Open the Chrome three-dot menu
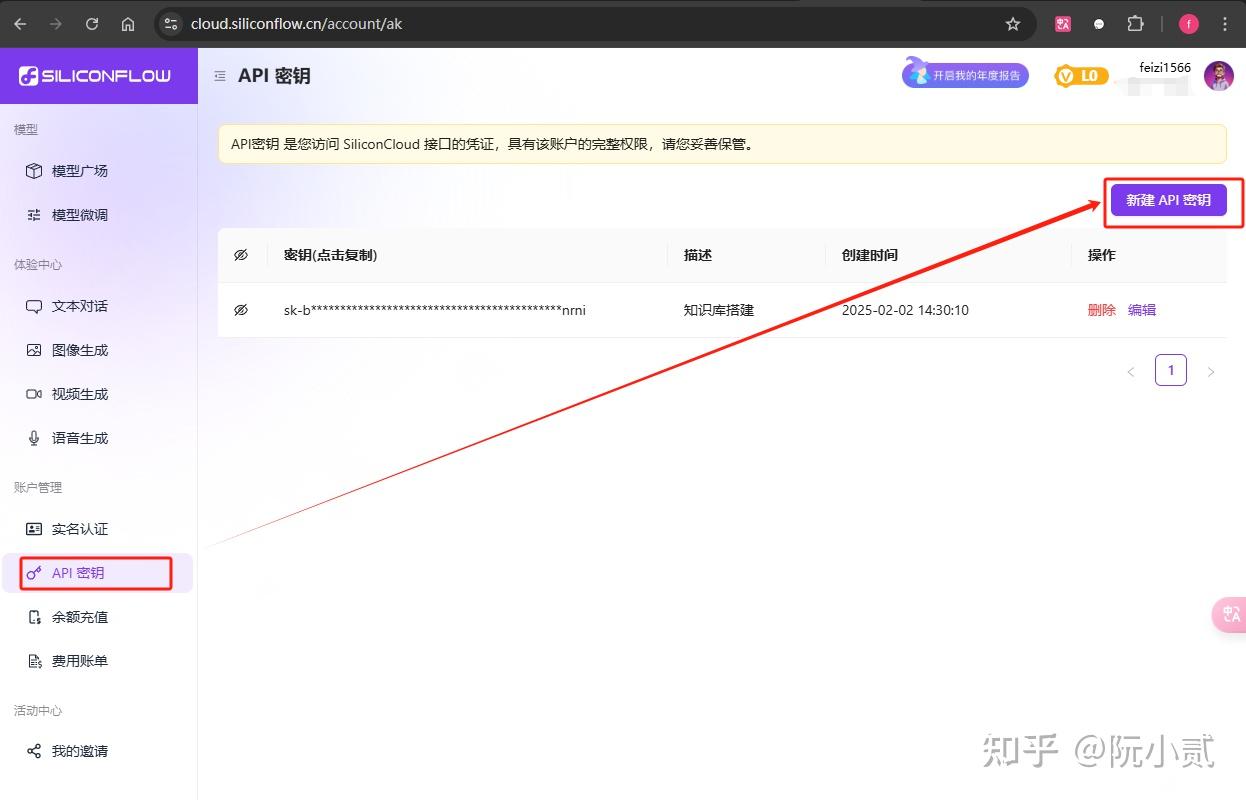Image resolution: width=1246 pixels, height=800 pixels. (x=1225, y=24)
